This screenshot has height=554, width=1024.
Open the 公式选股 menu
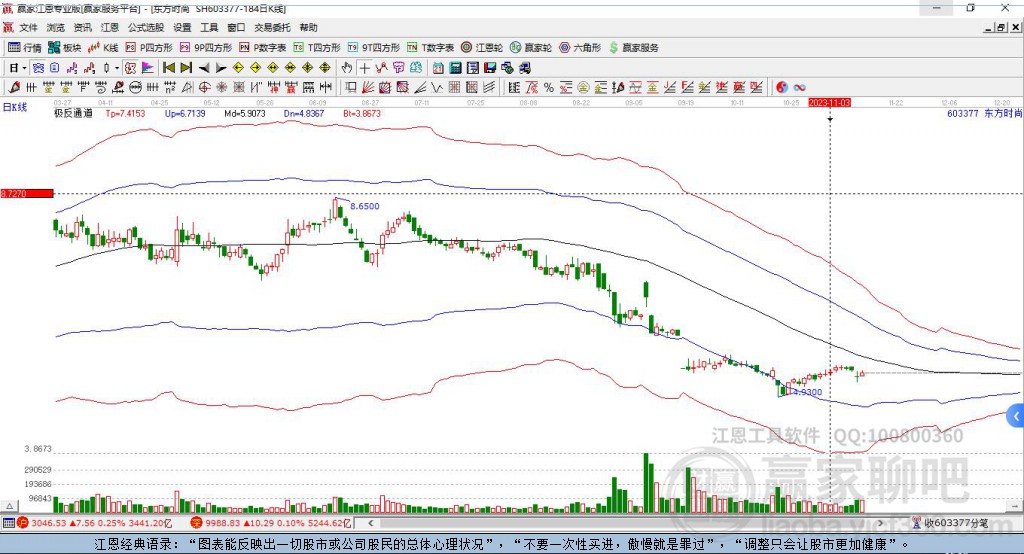tap(146, 27)
